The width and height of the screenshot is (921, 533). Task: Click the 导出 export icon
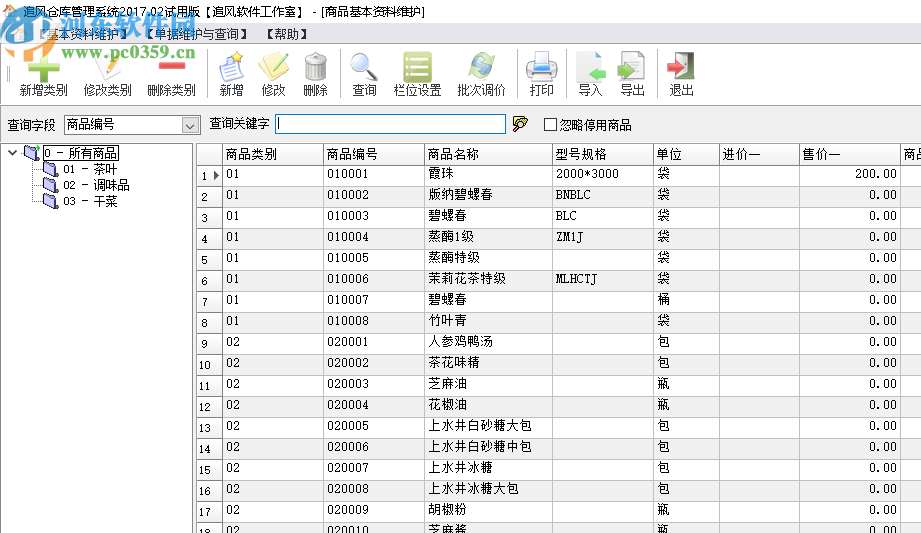(x=631, y=66)
